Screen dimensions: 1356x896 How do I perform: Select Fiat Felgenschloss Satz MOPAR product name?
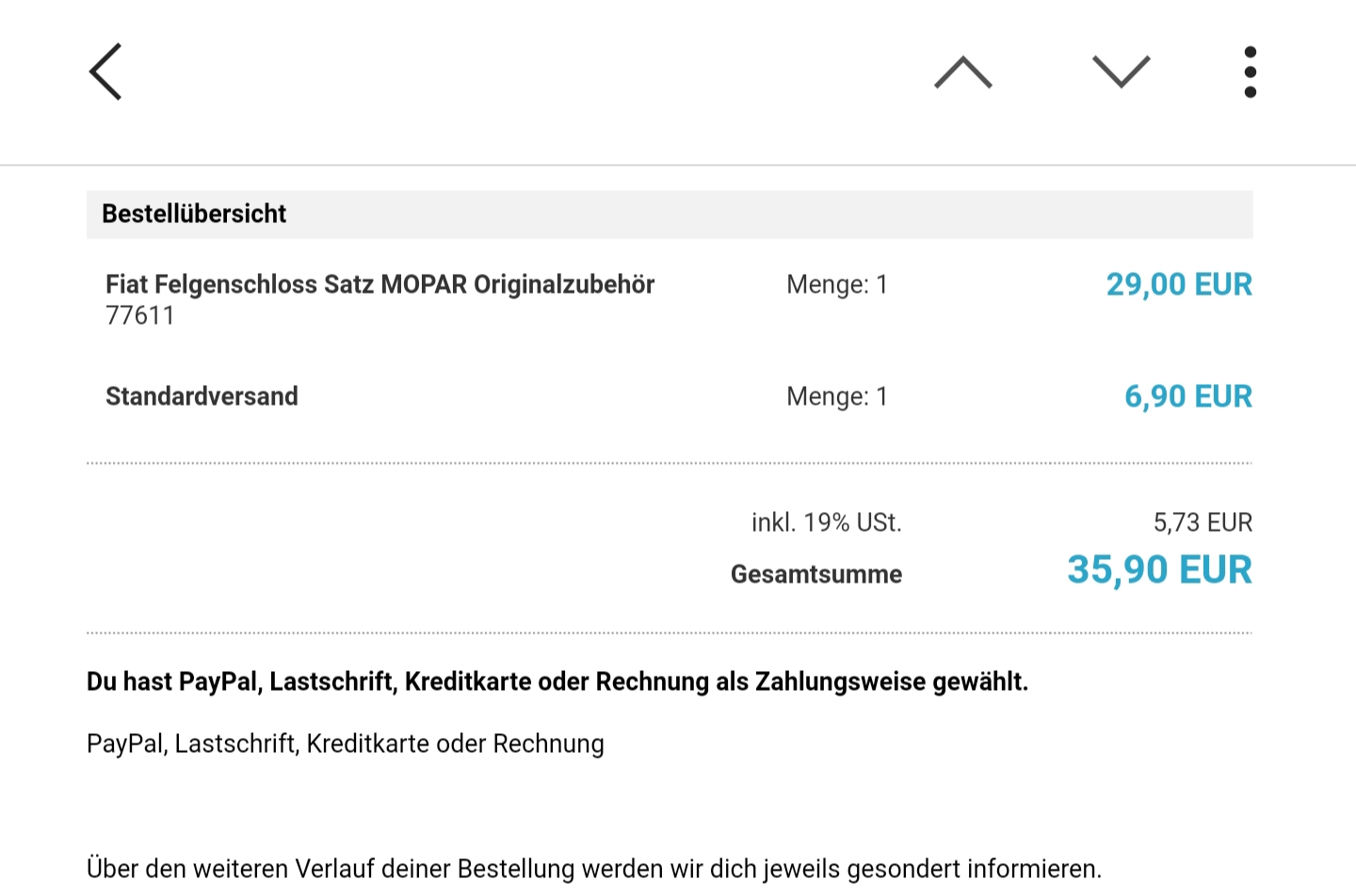[x=379, y=284]
